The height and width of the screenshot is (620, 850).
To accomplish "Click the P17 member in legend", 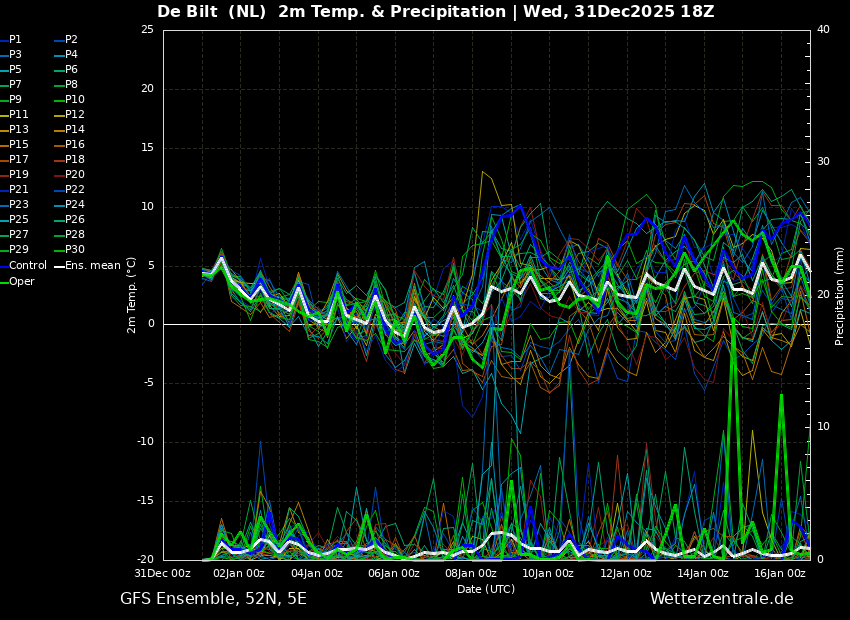I will [14, 159].
